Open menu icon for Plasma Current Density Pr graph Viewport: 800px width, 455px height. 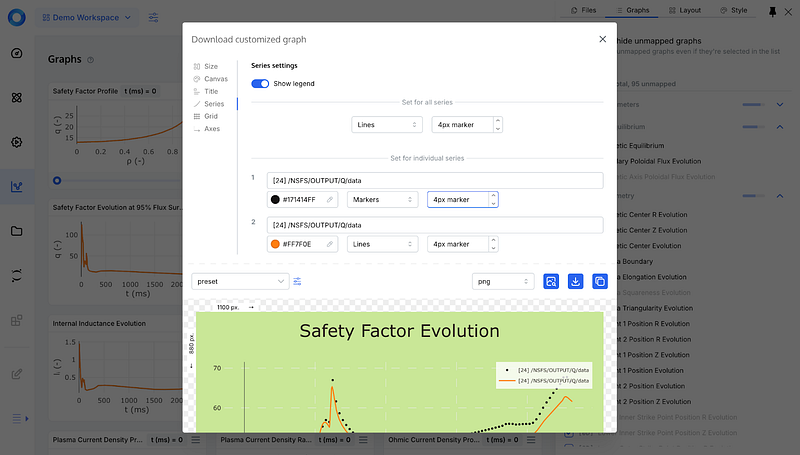click(196, 440)
